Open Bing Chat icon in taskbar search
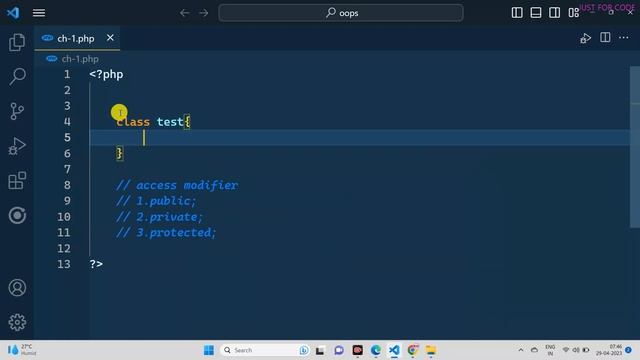640x360 pixels. [x=304, y=350]
